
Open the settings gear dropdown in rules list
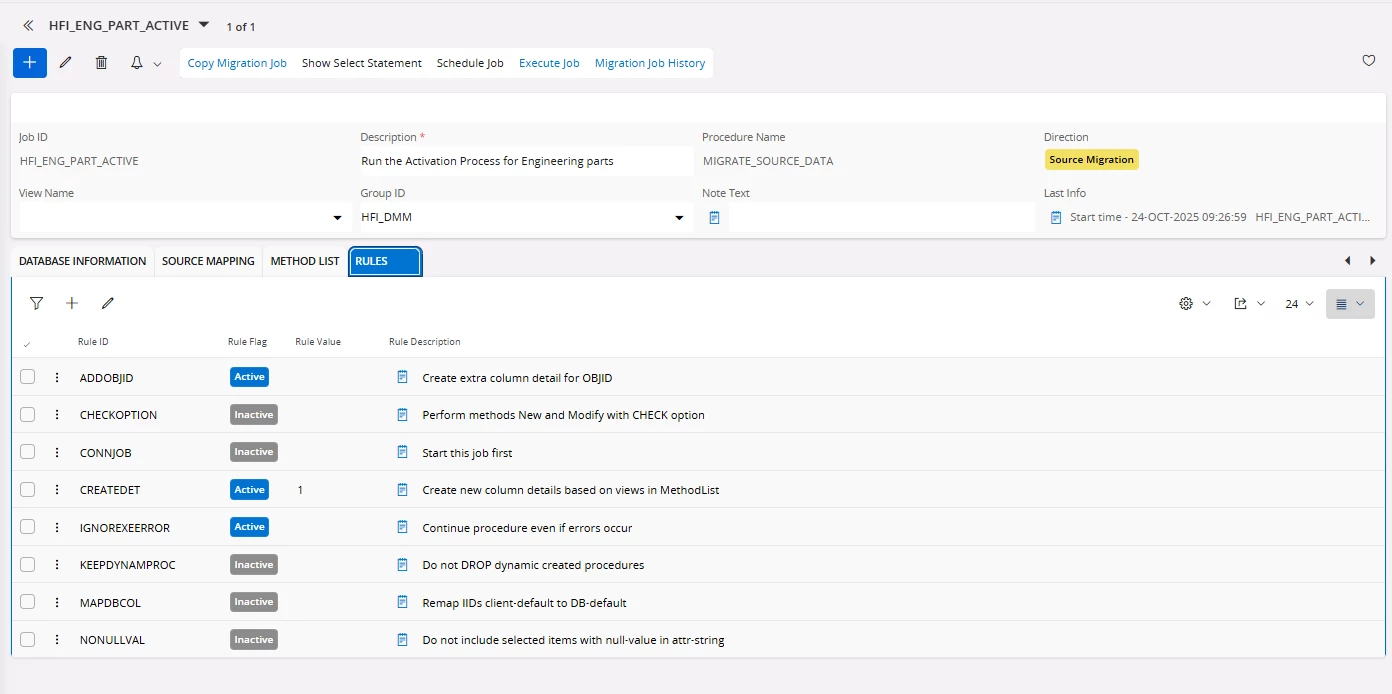tap(1194, 304)
